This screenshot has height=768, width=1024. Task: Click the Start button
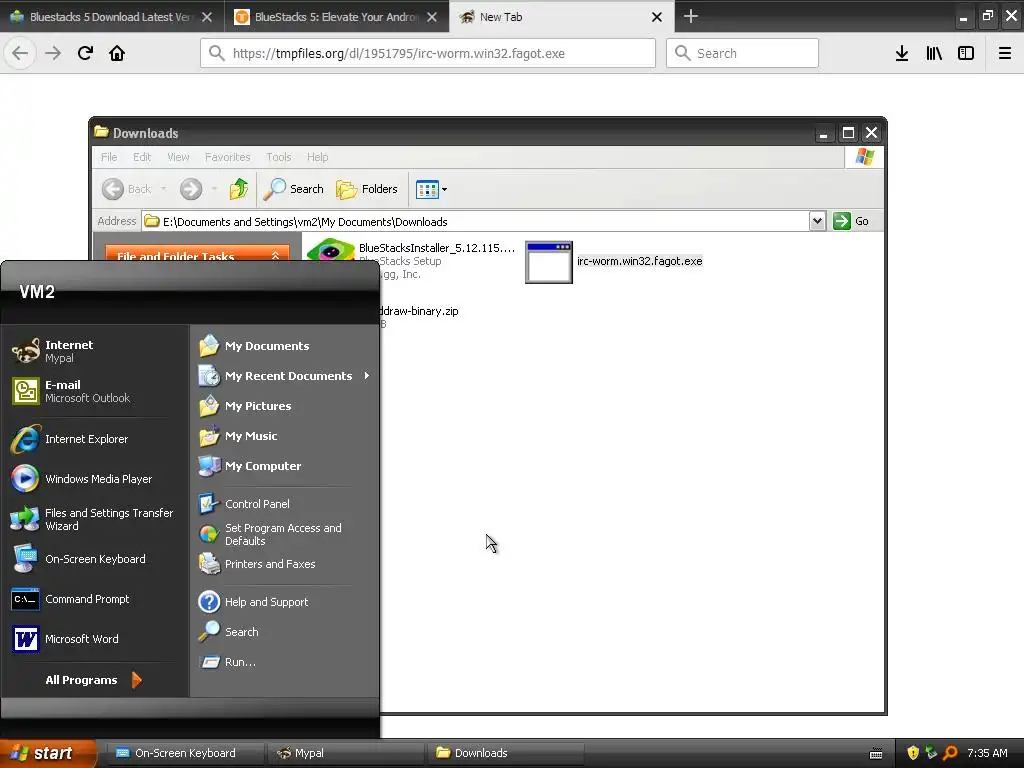(48, 753)
